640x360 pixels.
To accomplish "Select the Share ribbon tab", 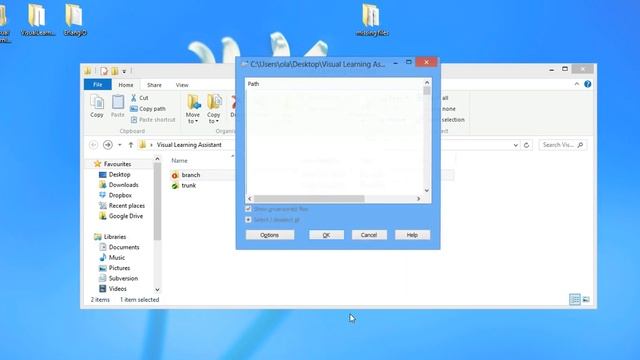I will (x=154, y=85).
